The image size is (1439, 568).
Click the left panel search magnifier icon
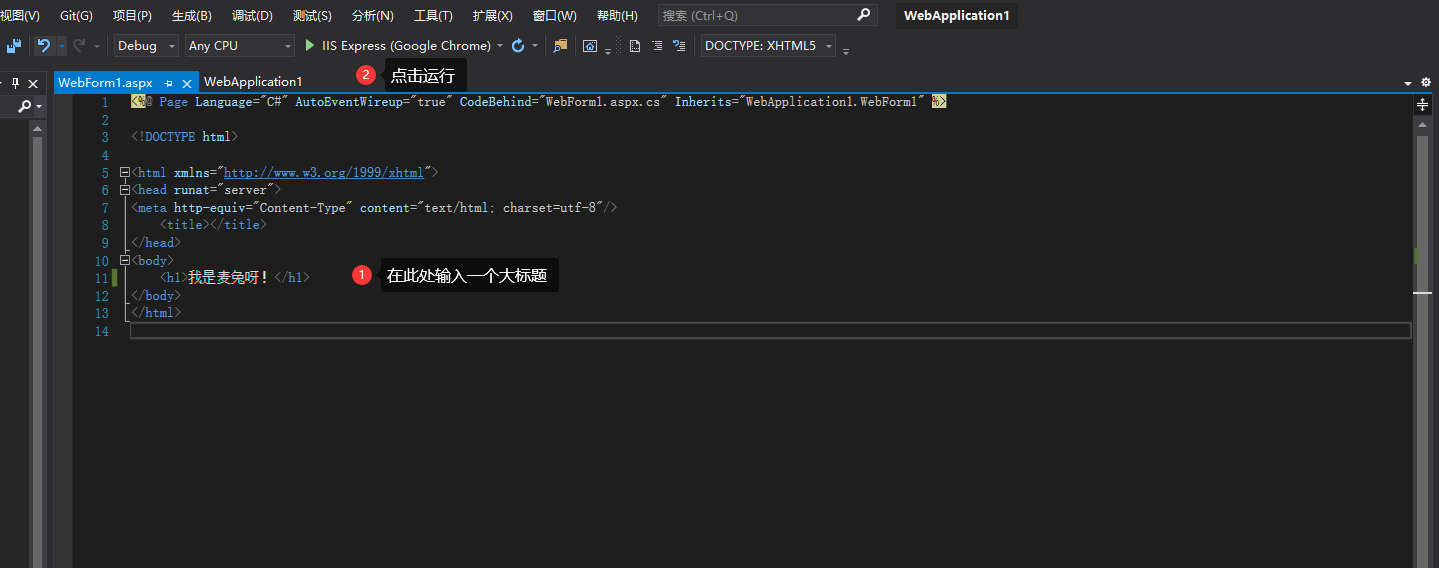click(x=24, y=106)
